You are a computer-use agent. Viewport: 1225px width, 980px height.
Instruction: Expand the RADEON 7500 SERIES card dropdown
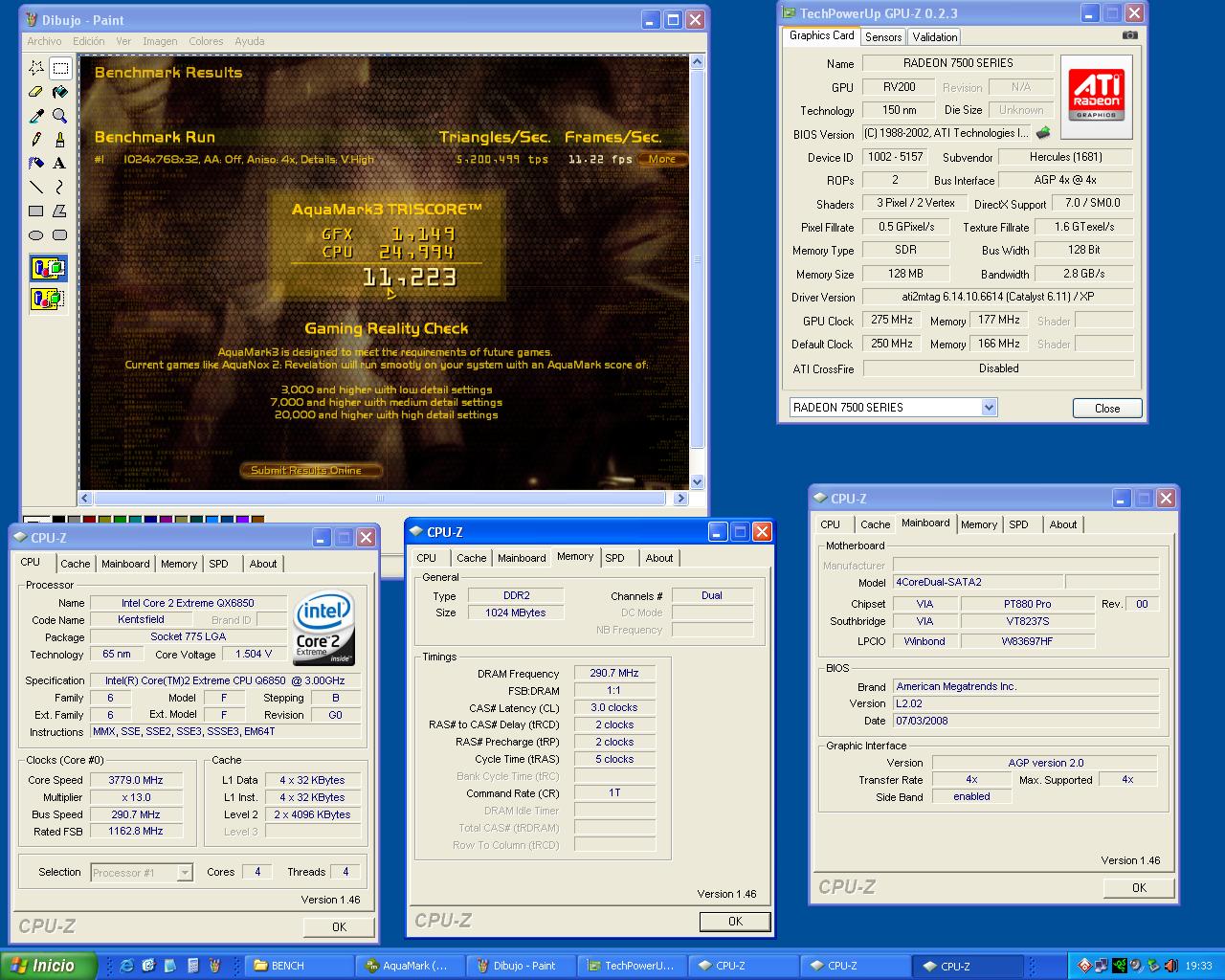tap(990, 408)
